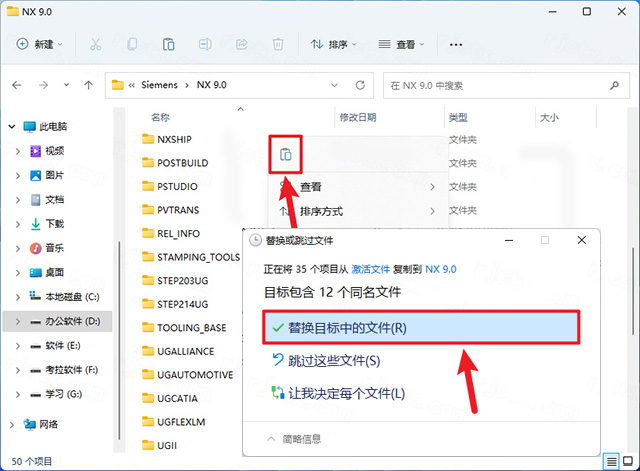
Task: Collapse the This PC (此电脑) tree node
Action: click(x=12, y=127)
